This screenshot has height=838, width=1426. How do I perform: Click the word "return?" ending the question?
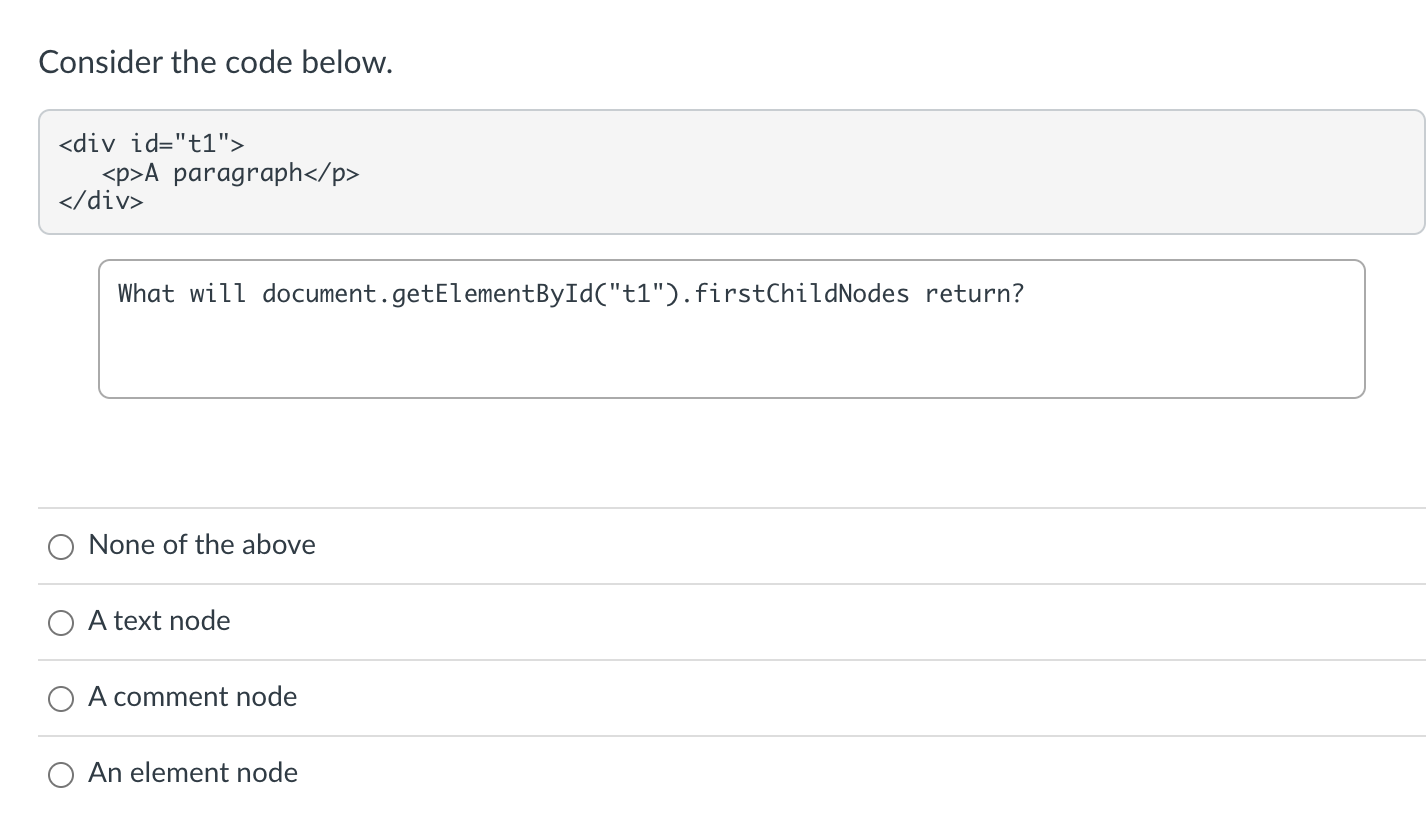tap(975, 294)
